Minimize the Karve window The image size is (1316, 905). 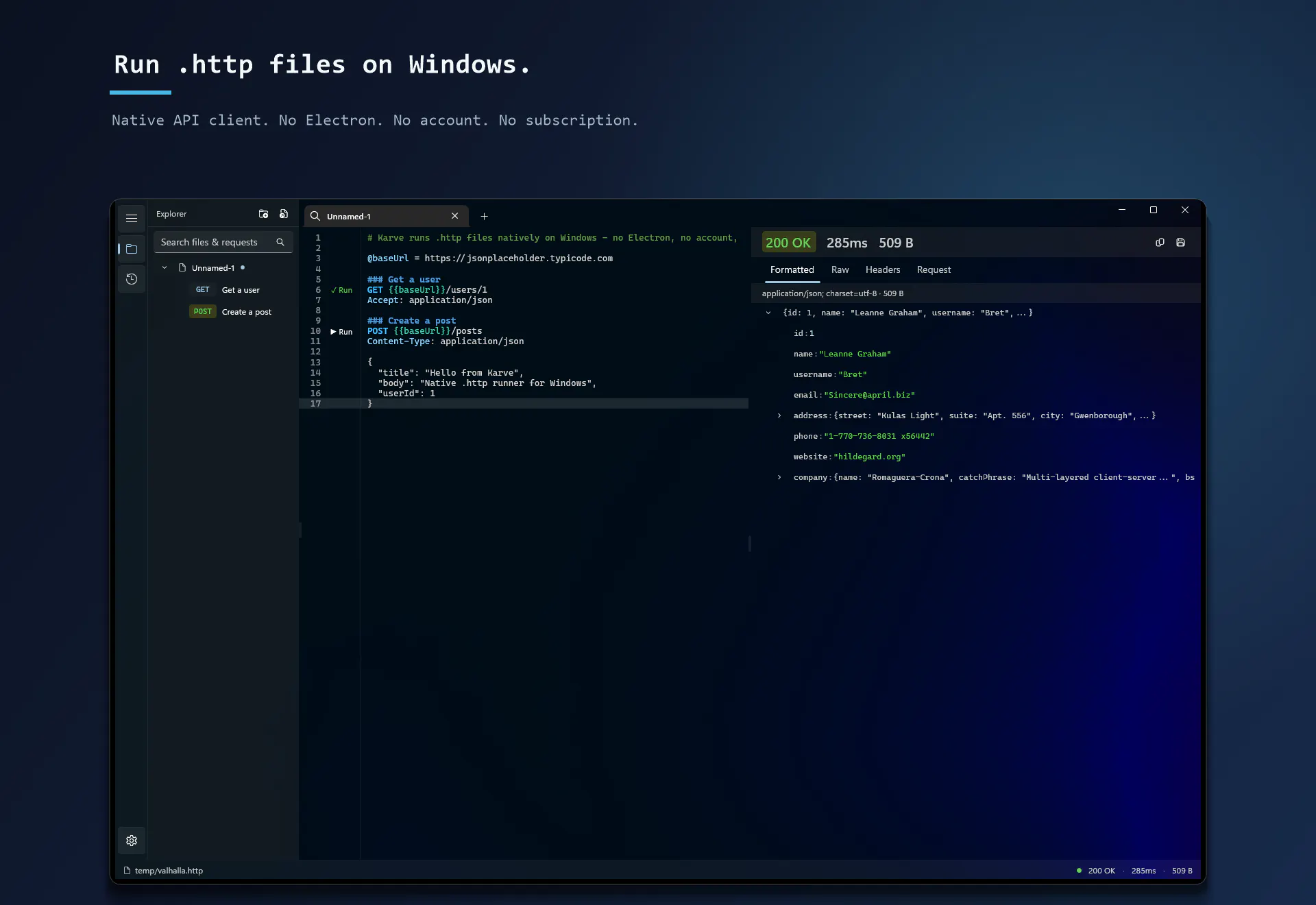tap(1122, 210)
